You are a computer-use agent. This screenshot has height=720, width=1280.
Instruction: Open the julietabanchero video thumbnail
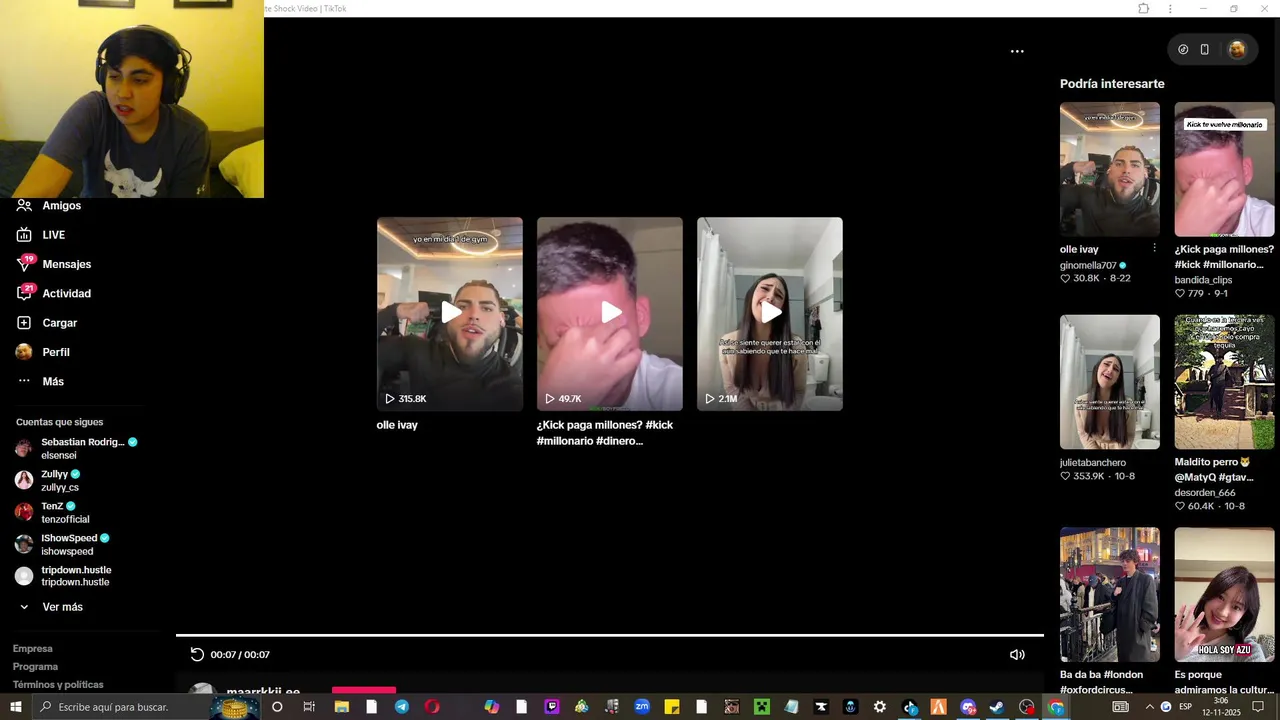[1110, 382]
